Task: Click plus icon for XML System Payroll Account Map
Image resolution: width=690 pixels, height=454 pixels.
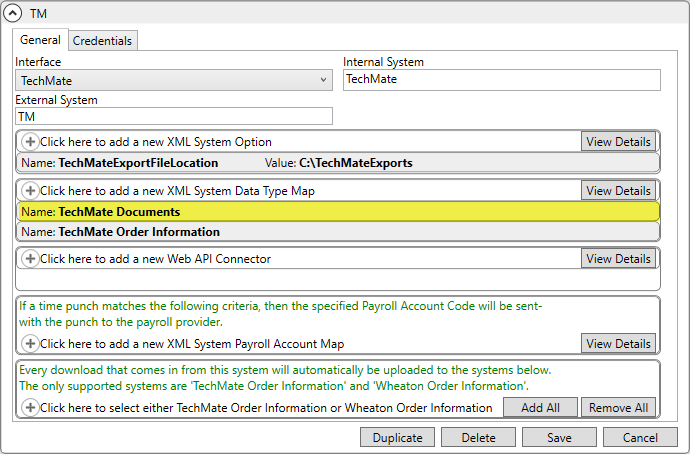Action: click(30, 344)
